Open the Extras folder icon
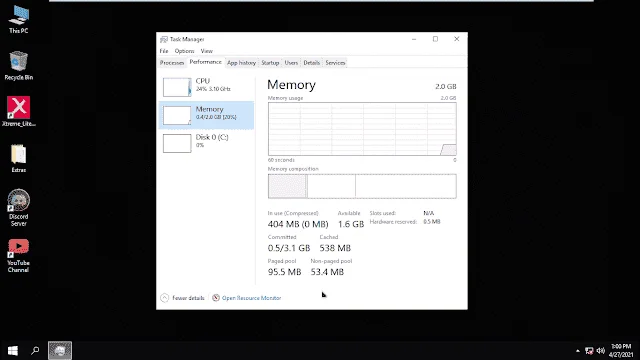The height and width of the screenshot is (360, 640). [18, 158]
